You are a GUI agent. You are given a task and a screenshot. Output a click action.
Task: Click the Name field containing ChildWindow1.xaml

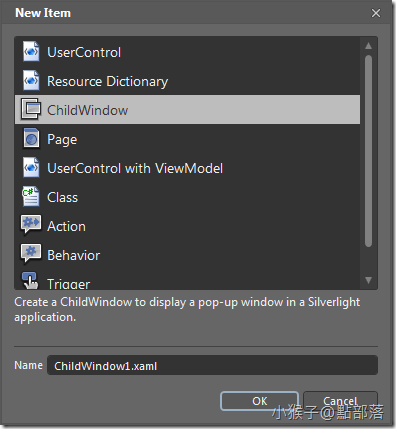(x=212, y=365)
